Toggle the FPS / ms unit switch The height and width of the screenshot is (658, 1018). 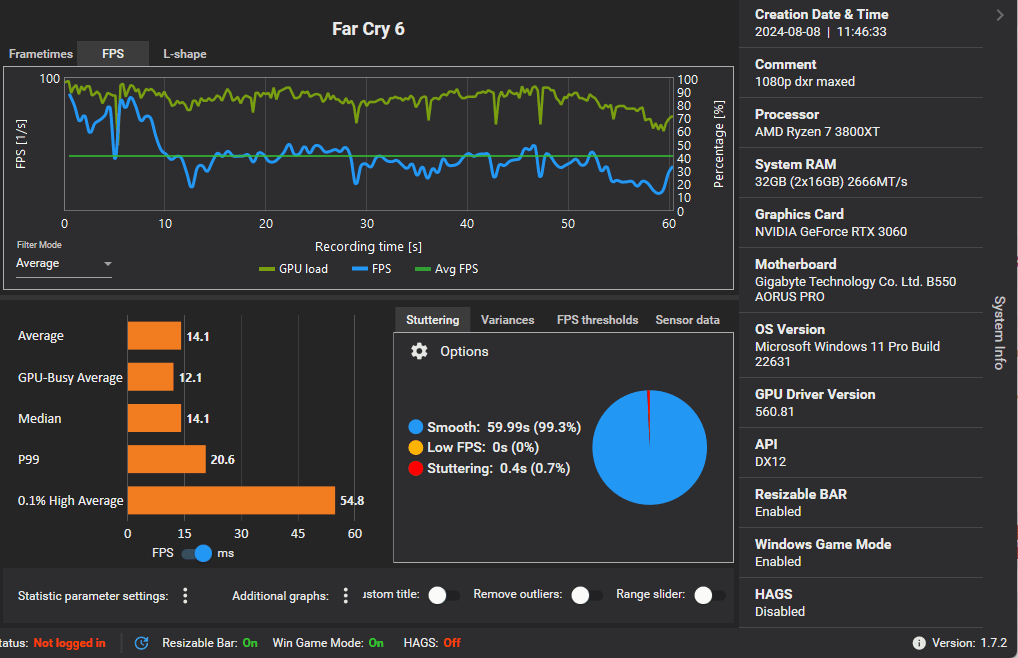pyautogui.click(x=197, y=554)
